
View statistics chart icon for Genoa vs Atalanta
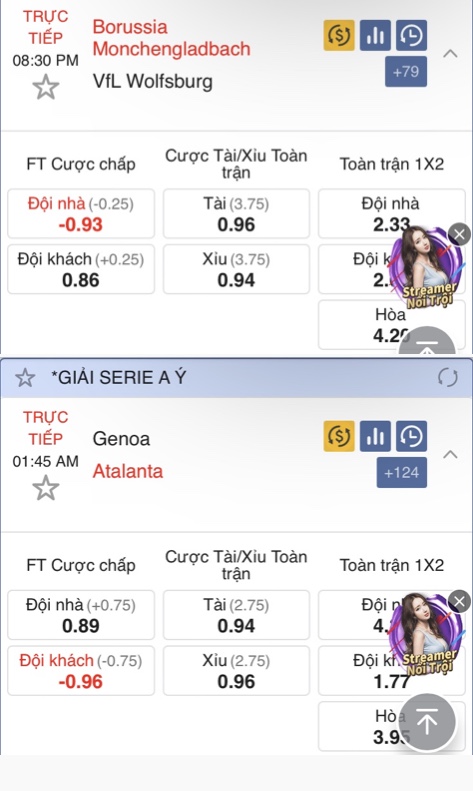tap(375, 436)
